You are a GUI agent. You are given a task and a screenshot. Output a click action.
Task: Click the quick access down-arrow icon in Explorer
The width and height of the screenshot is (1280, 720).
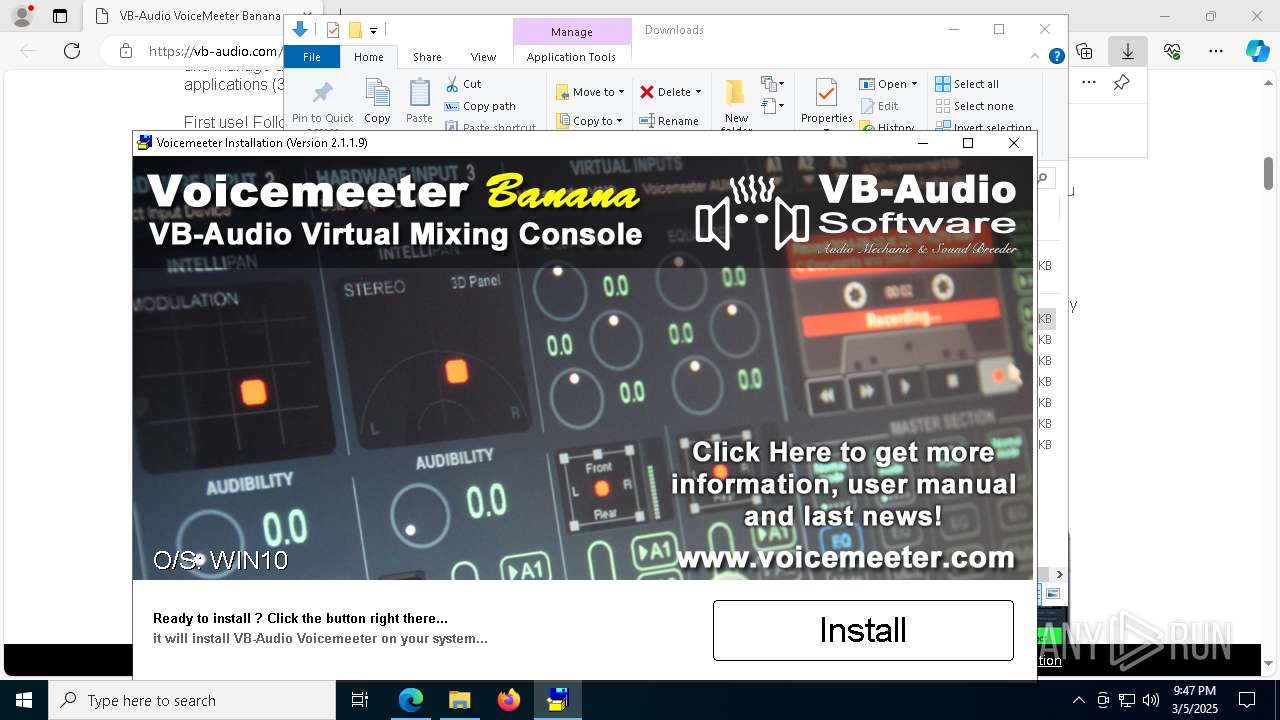point(299,30)
